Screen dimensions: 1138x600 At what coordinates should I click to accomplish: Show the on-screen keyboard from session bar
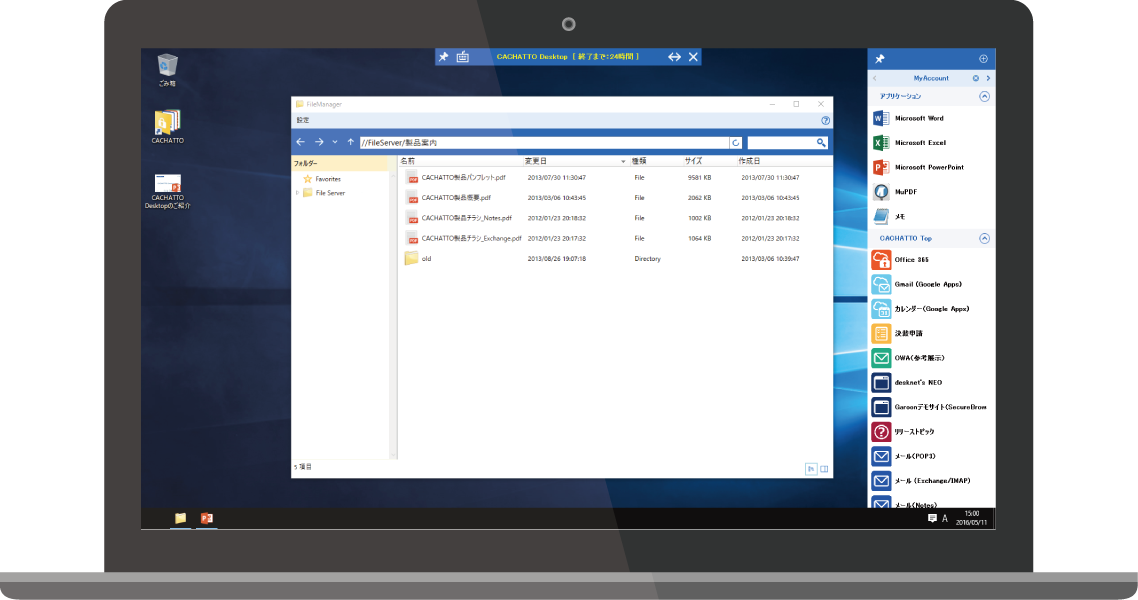(462, 57)
